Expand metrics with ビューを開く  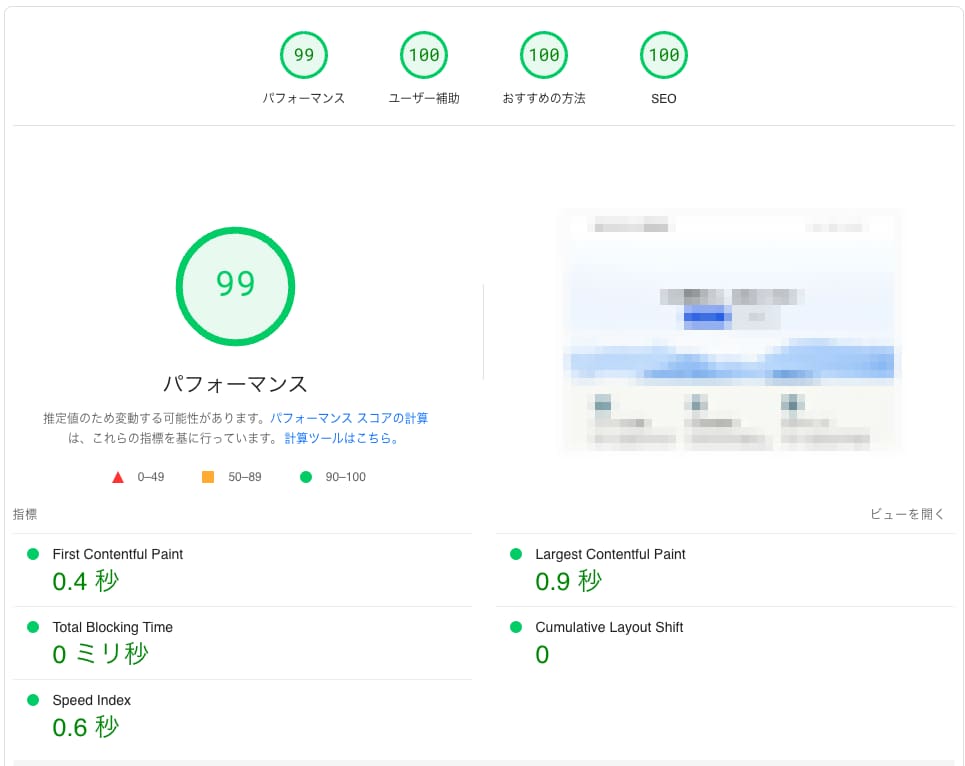(x=907, y=514)
